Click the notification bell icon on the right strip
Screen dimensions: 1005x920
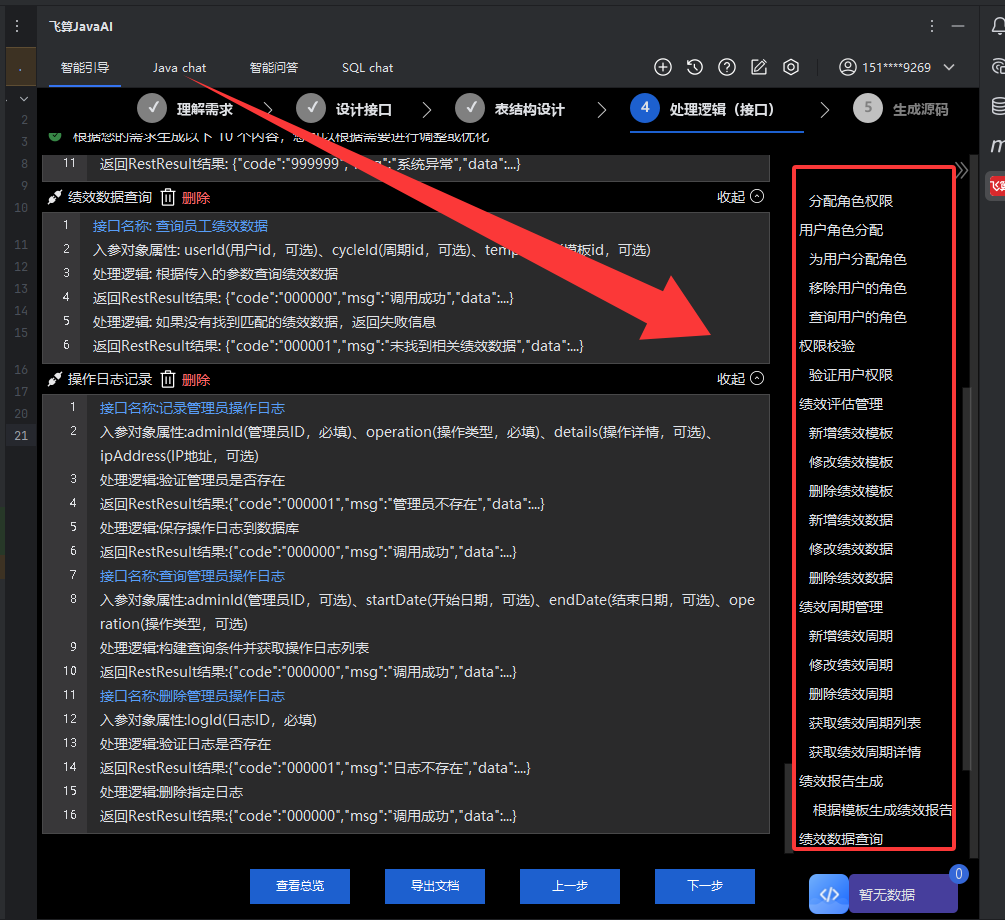997,26
